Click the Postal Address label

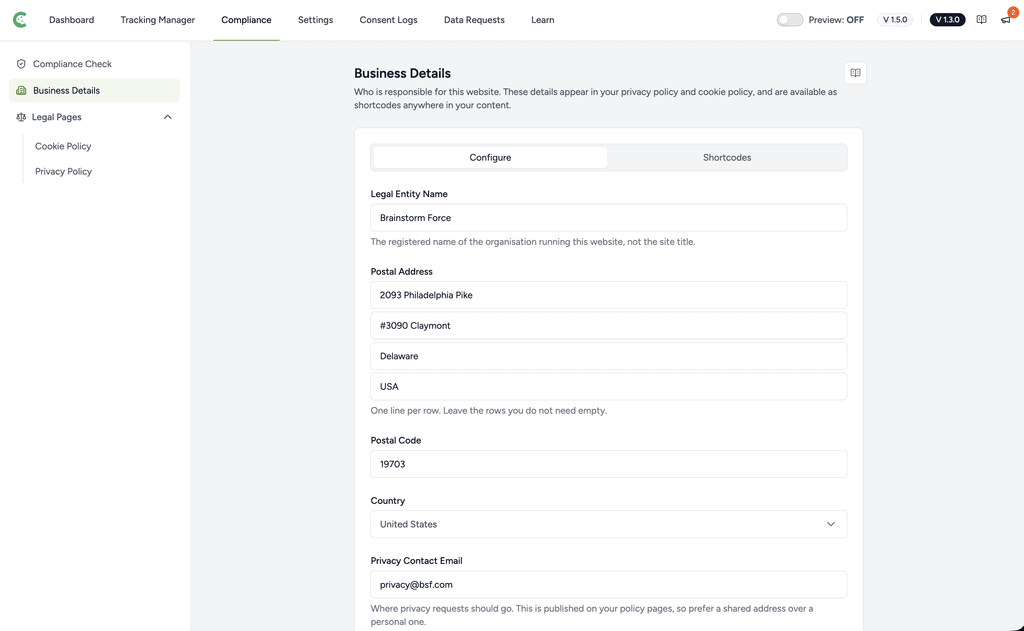click(x=401, y=271)
